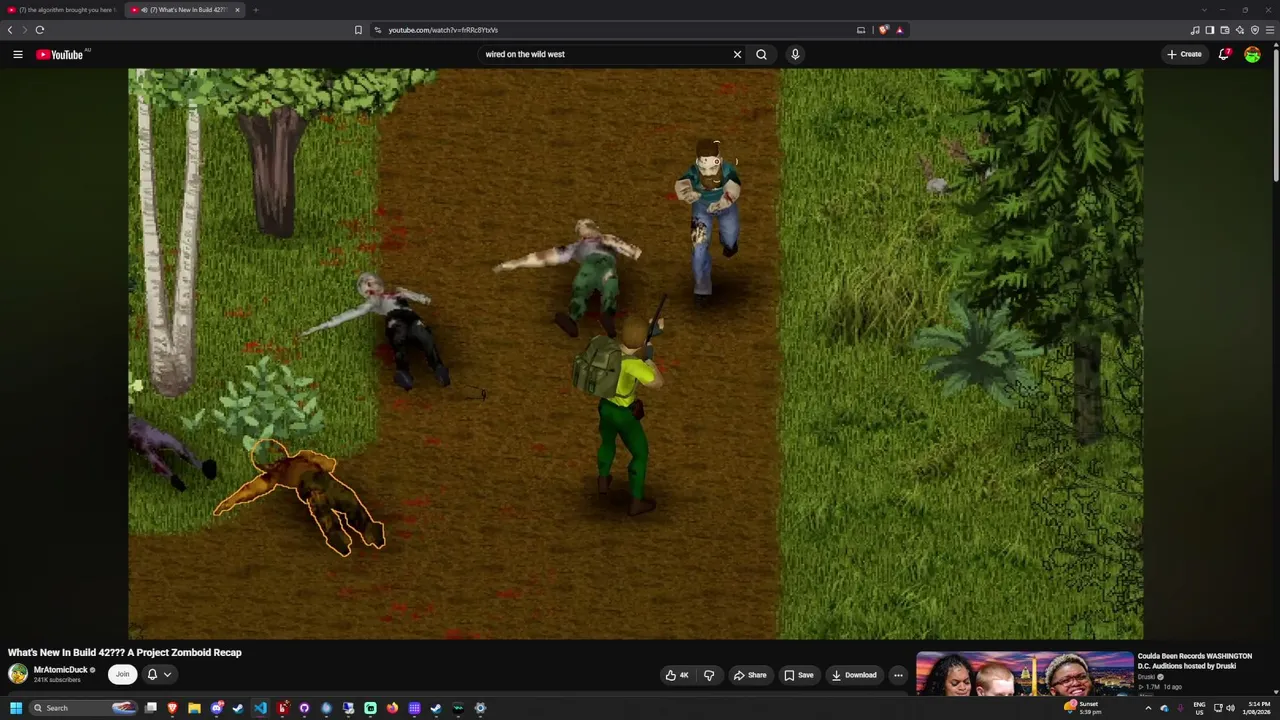
Task: Expand the tab search chevron
Action: click(x=1204, y=10)
